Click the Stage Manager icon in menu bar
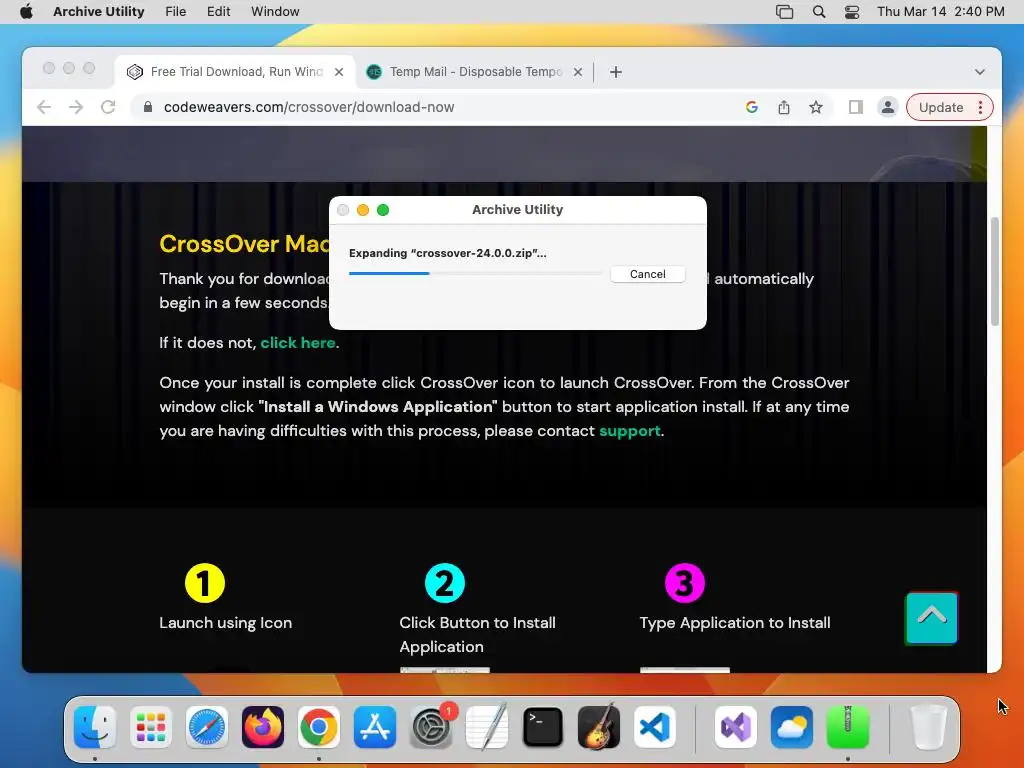 (x=784, y=12)
